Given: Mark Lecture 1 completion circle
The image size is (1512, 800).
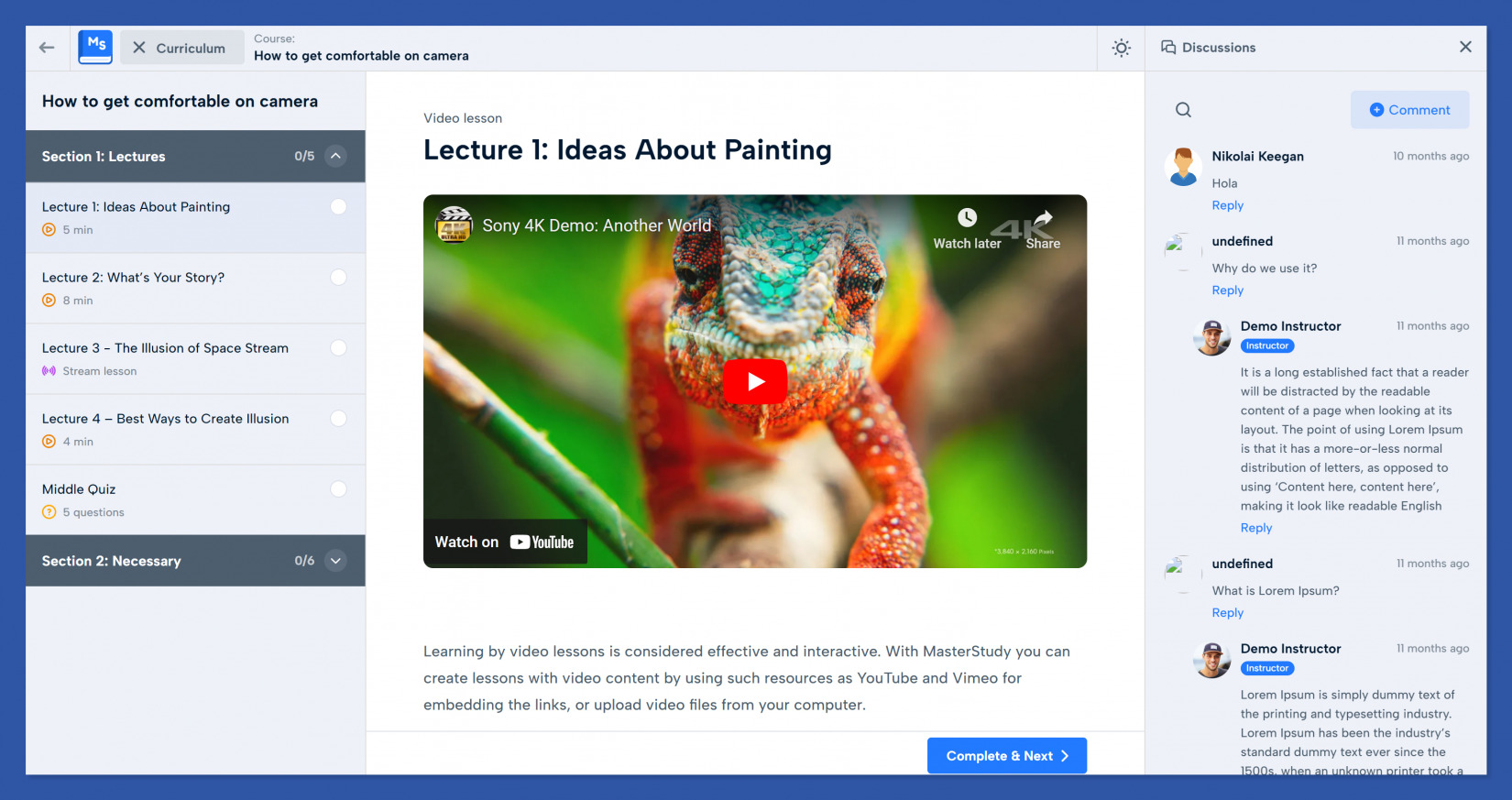Looking at the screenshot, I should 338,207.
